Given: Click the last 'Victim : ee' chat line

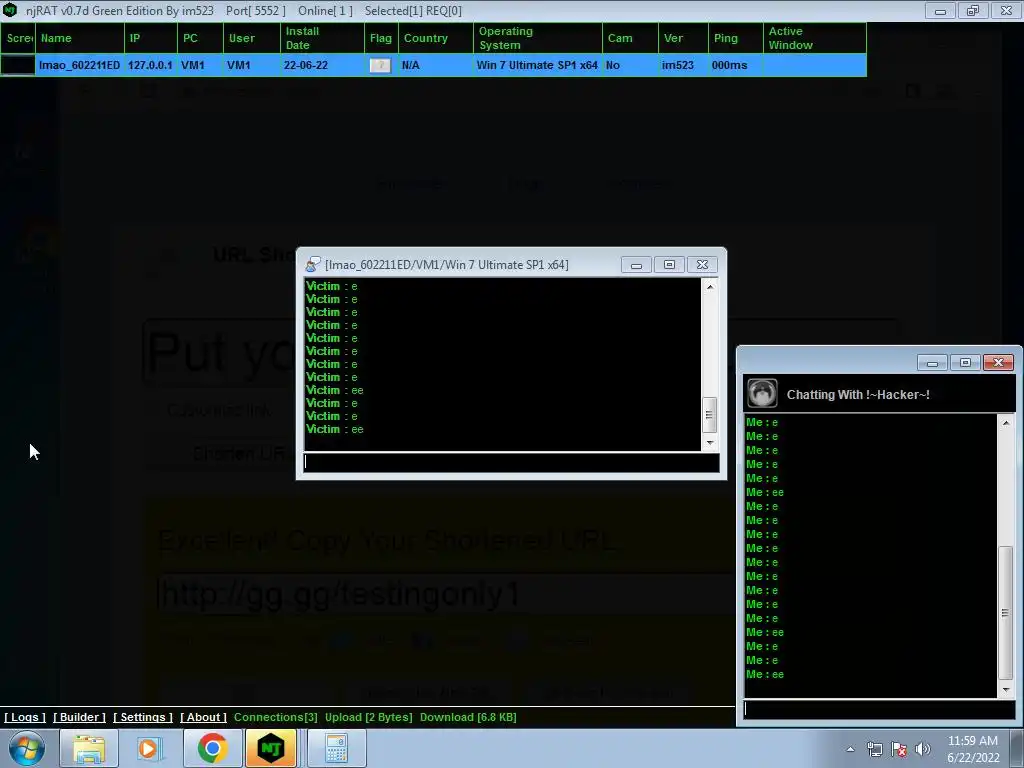Looking at the screenshot, I should (x=334, y=429).
